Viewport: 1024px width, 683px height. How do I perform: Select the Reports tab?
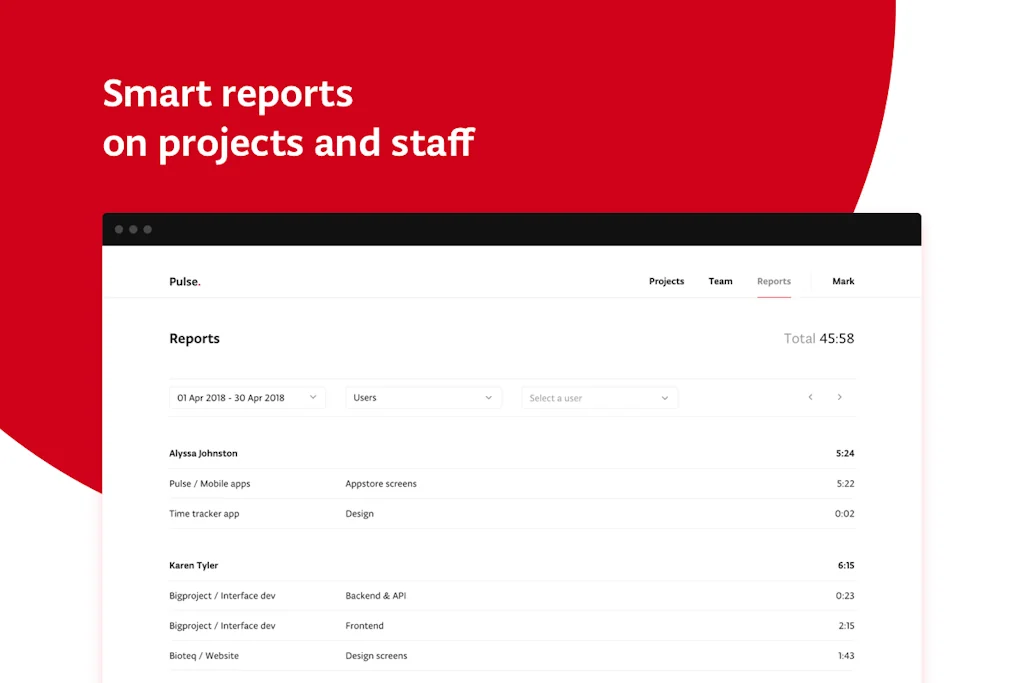point(774,282)
